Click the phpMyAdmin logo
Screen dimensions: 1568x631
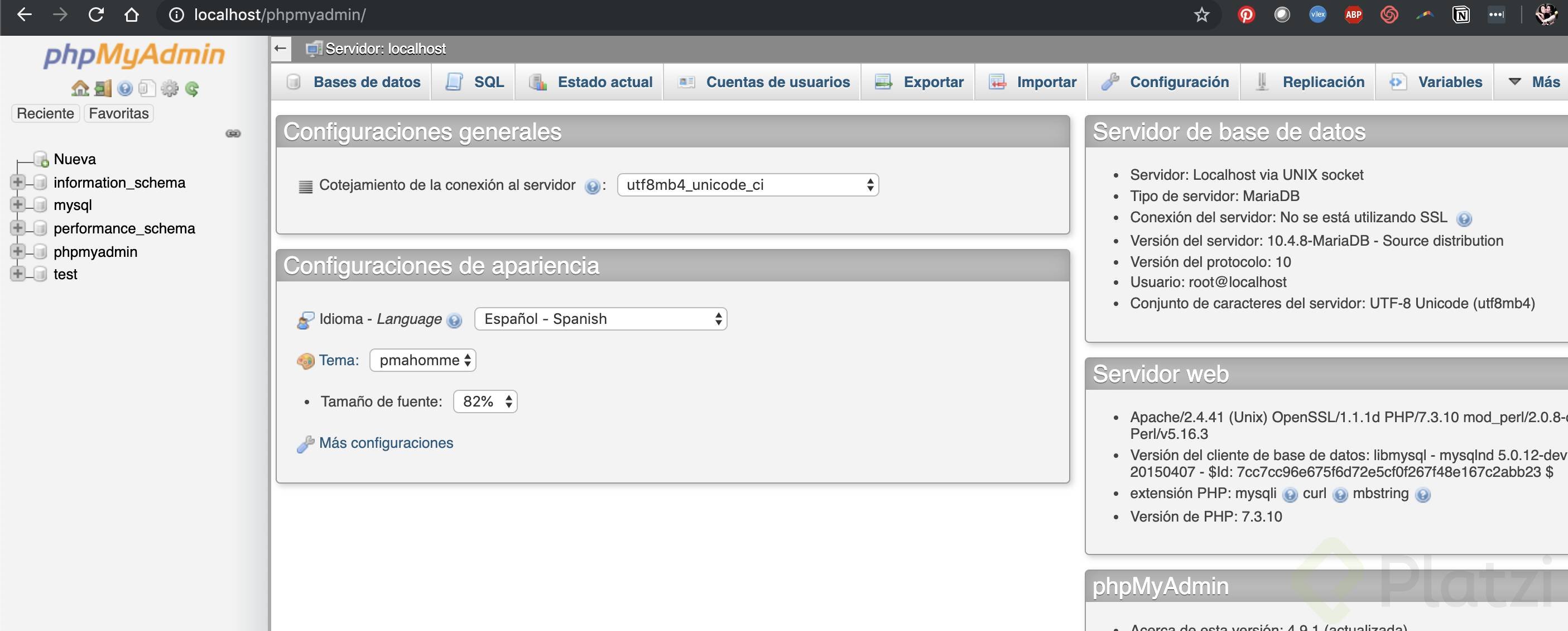coord(134,55)
